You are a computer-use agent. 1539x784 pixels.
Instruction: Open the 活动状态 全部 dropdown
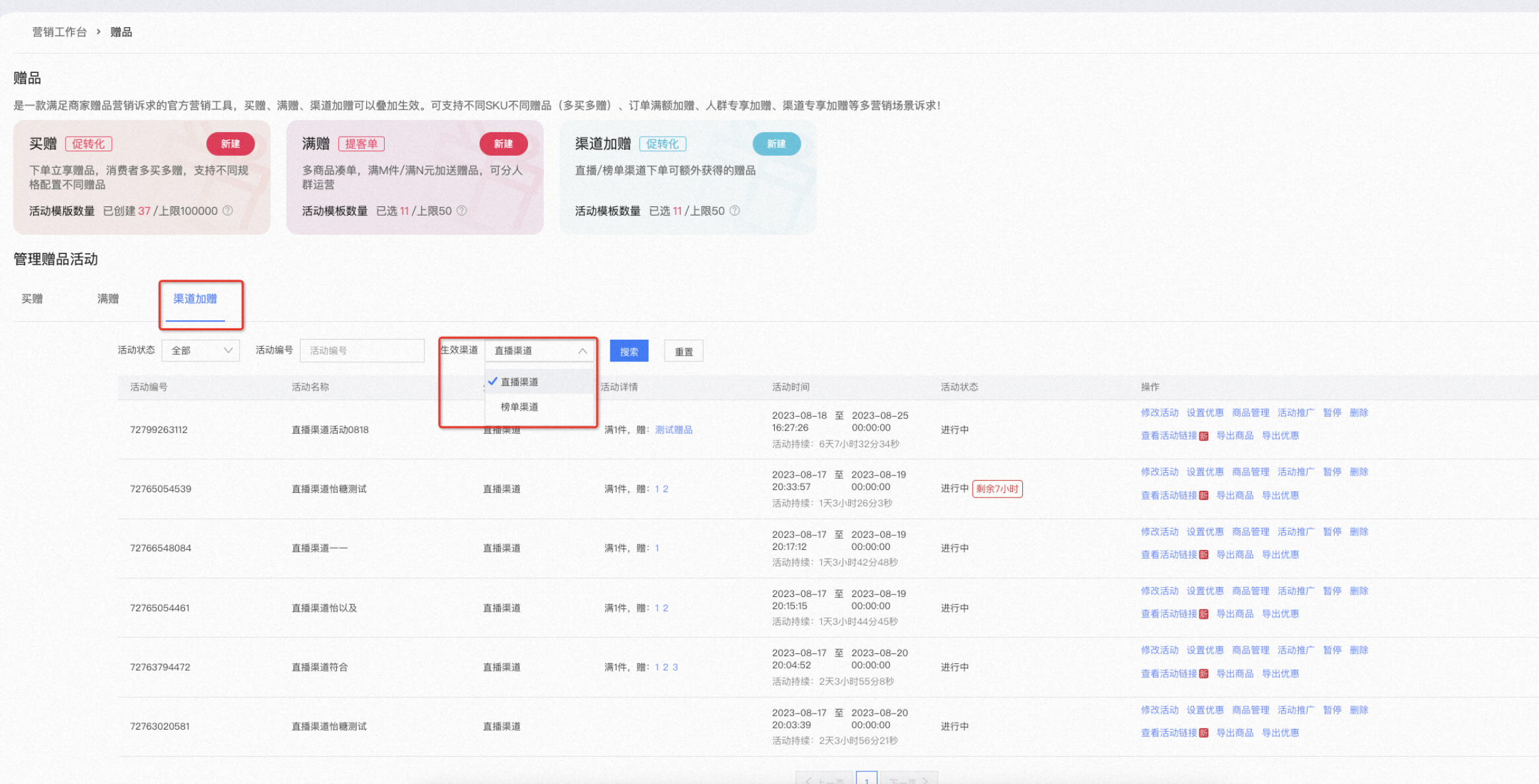pos(200,350)
